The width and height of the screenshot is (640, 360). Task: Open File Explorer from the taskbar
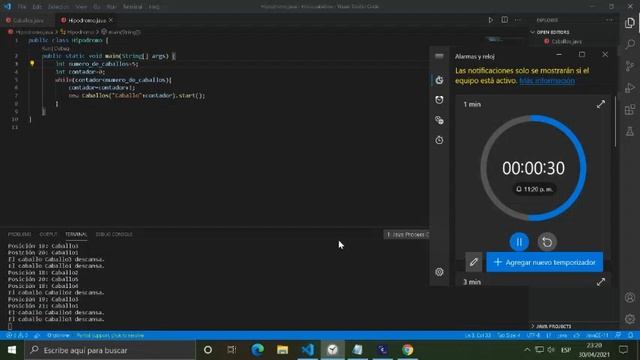point(282,350)
